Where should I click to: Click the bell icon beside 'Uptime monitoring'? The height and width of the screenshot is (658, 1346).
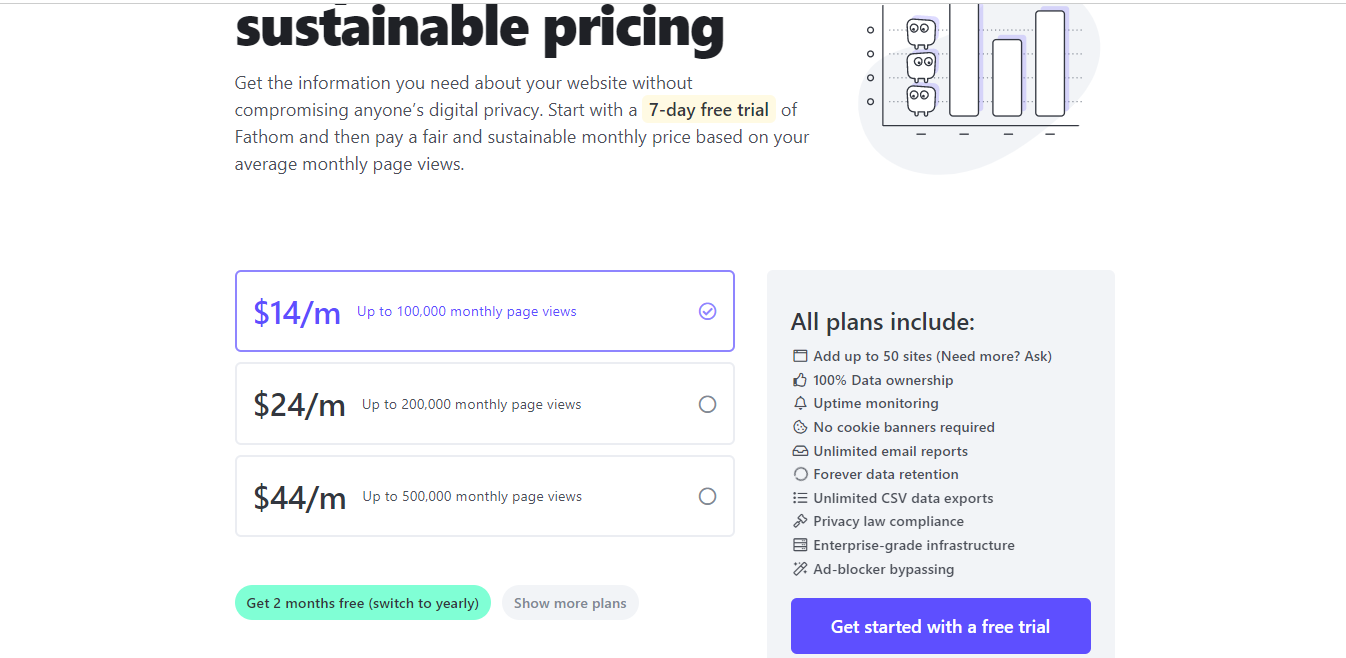click(800, 403)
